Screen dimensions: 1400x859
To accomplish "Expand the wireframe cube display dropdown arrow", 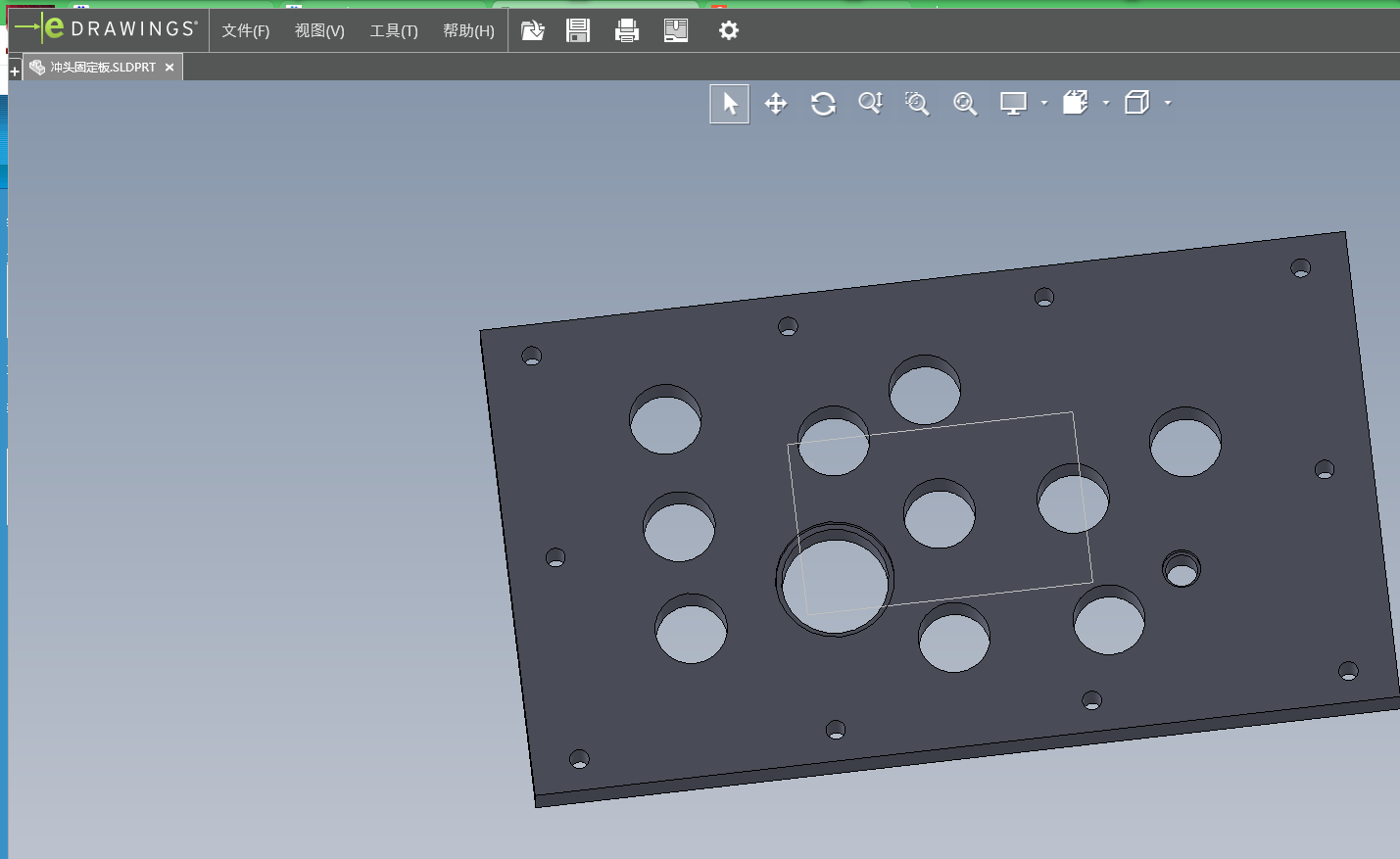I will coord(1168,103).
